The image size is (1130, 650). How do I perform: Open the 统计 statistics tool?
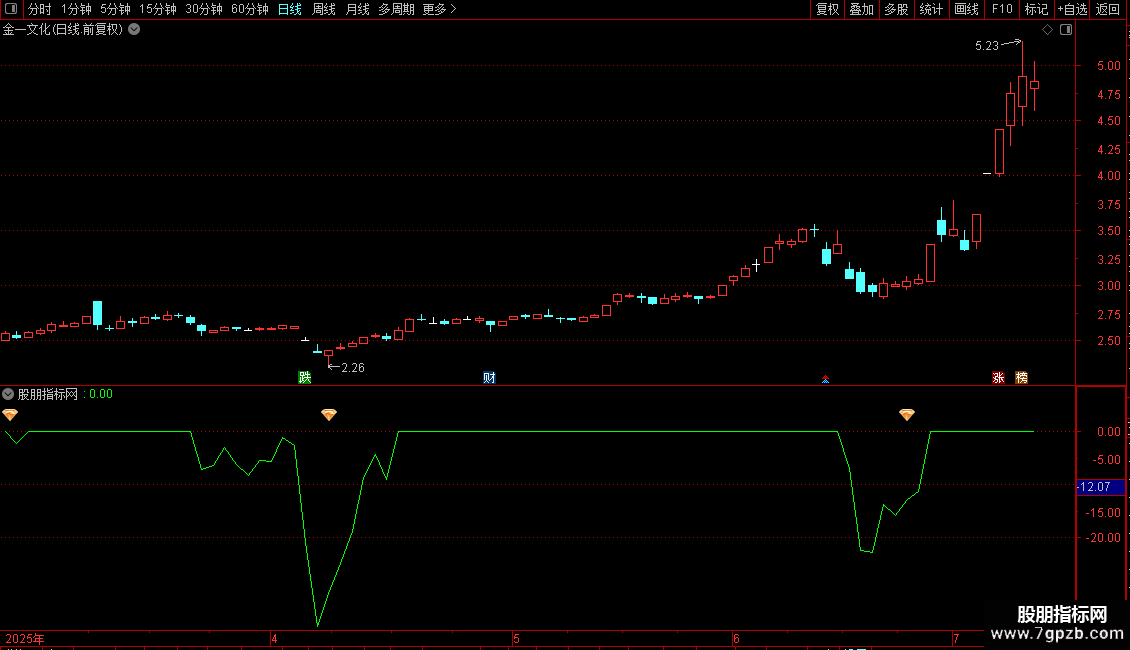tap(930, 9)
